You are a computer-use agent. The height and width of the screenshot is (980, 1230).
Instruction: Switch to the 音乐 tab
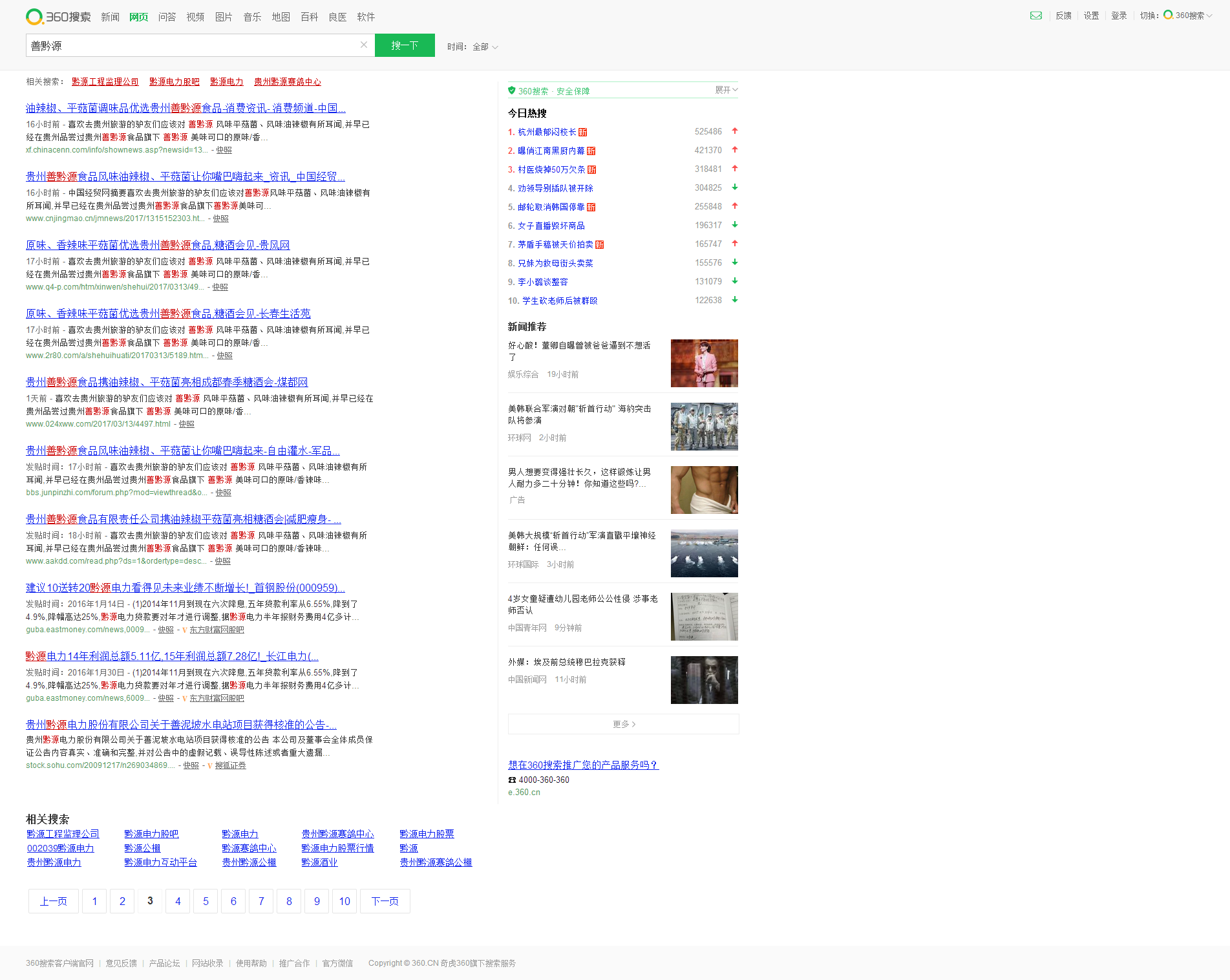[252, 17]
